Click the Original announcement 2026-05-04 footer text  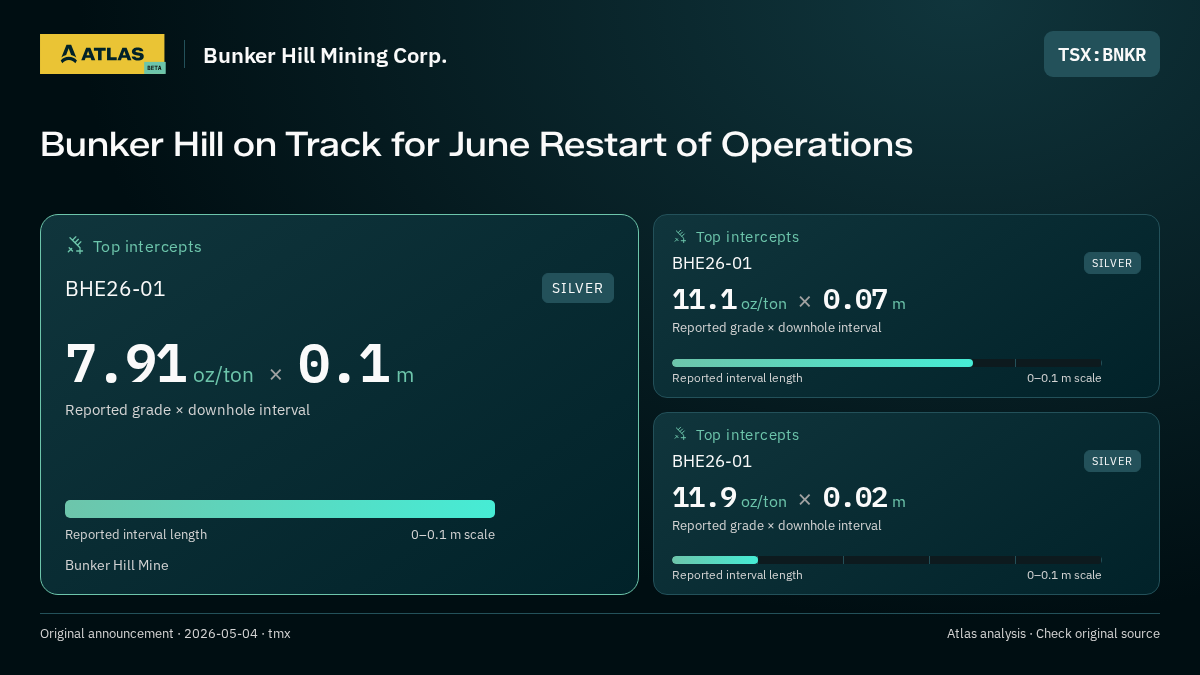(165, 634)
